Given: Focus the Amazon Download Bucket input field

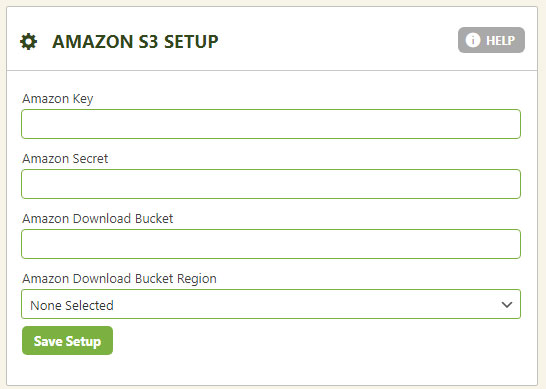Looking at the screenshot, I should (271, 244).
